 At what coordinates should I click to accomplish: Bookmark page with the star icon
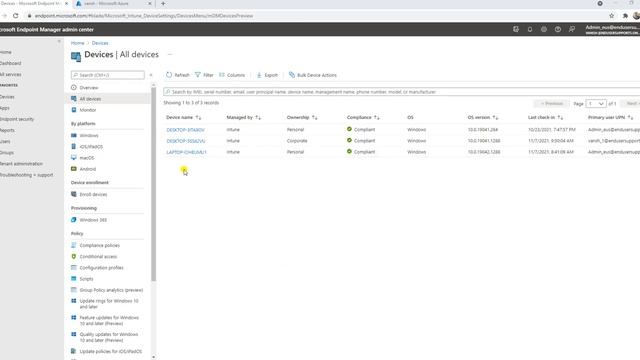tap(611, 16)
